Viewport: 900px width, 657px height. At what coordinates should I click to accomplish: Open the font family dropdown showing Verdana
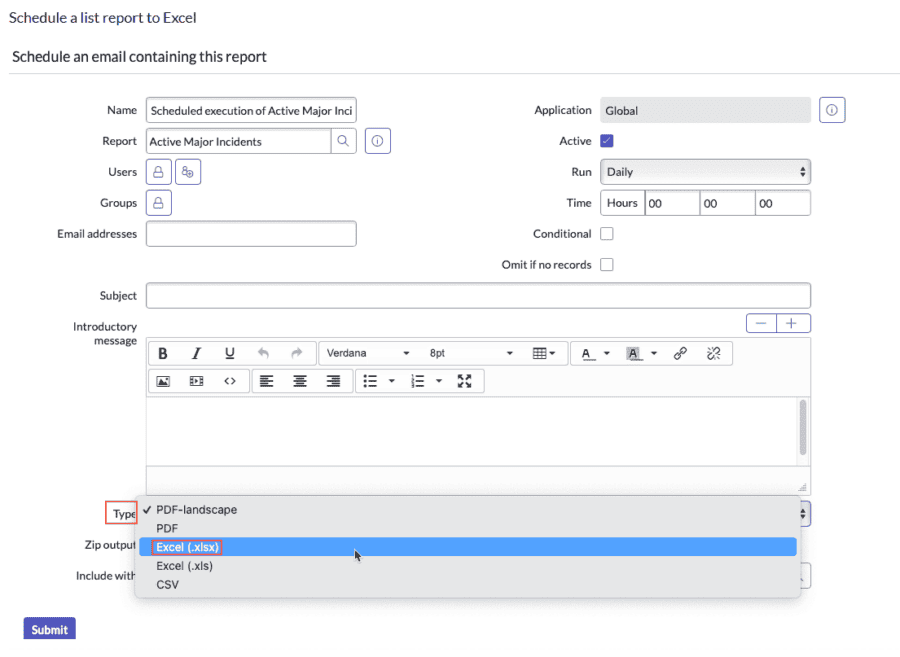click(368, 353)
